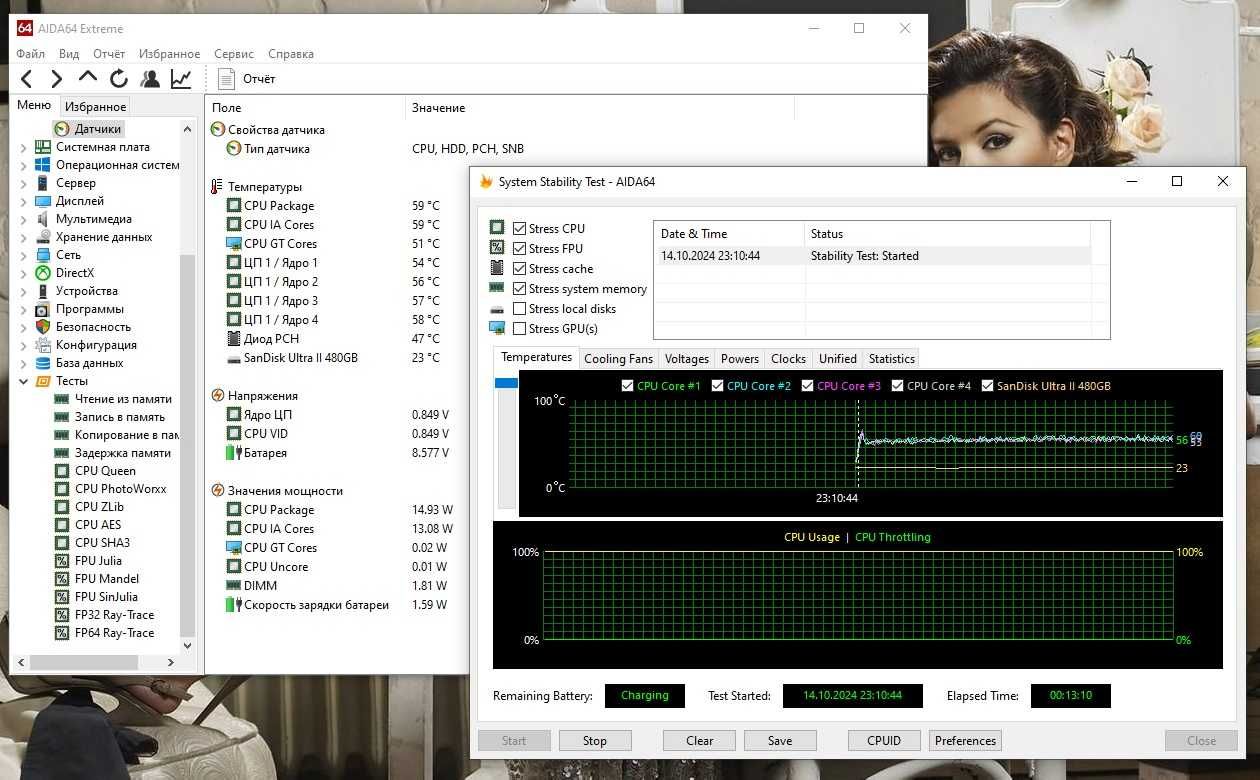Viewport: 1260px width, 780px height.
Task: Go forward with the right arrow toolbar icon
Action: coord(57,79)
